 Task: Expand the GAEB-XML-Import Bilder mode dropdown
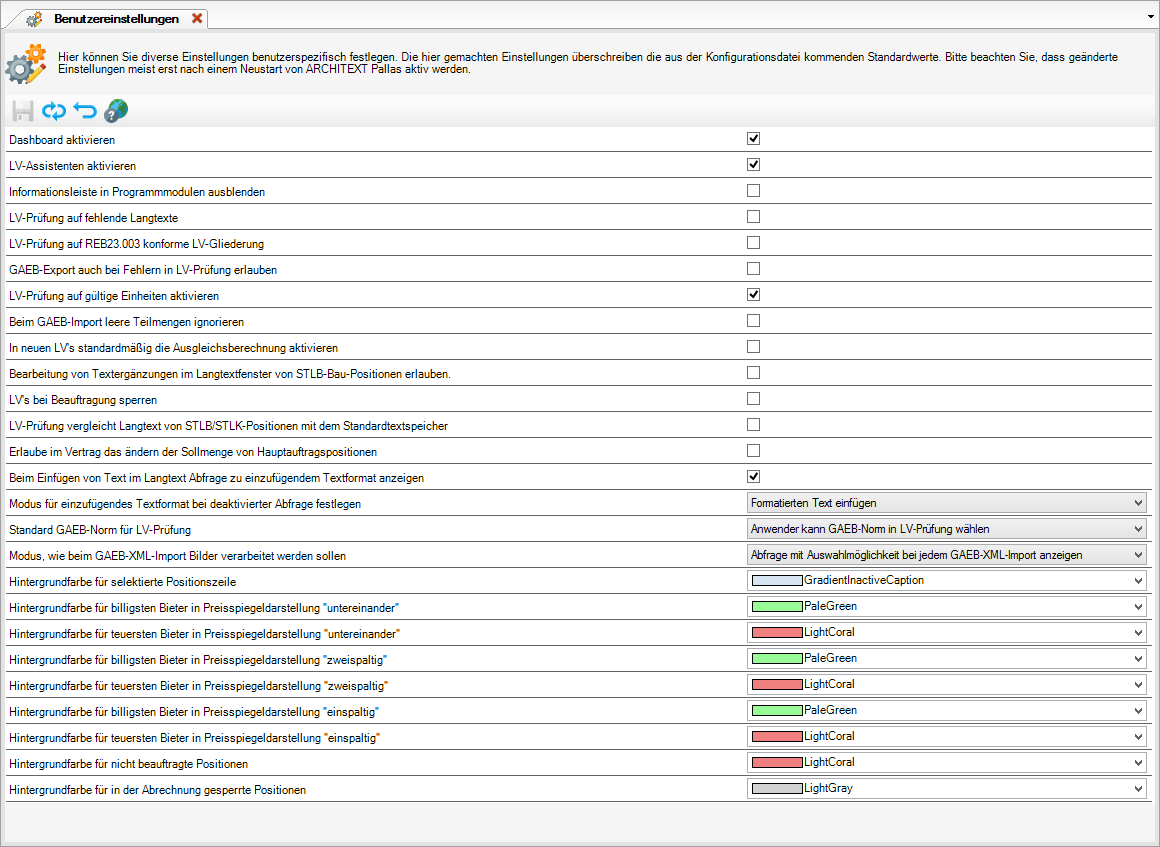tap(946, 555)
